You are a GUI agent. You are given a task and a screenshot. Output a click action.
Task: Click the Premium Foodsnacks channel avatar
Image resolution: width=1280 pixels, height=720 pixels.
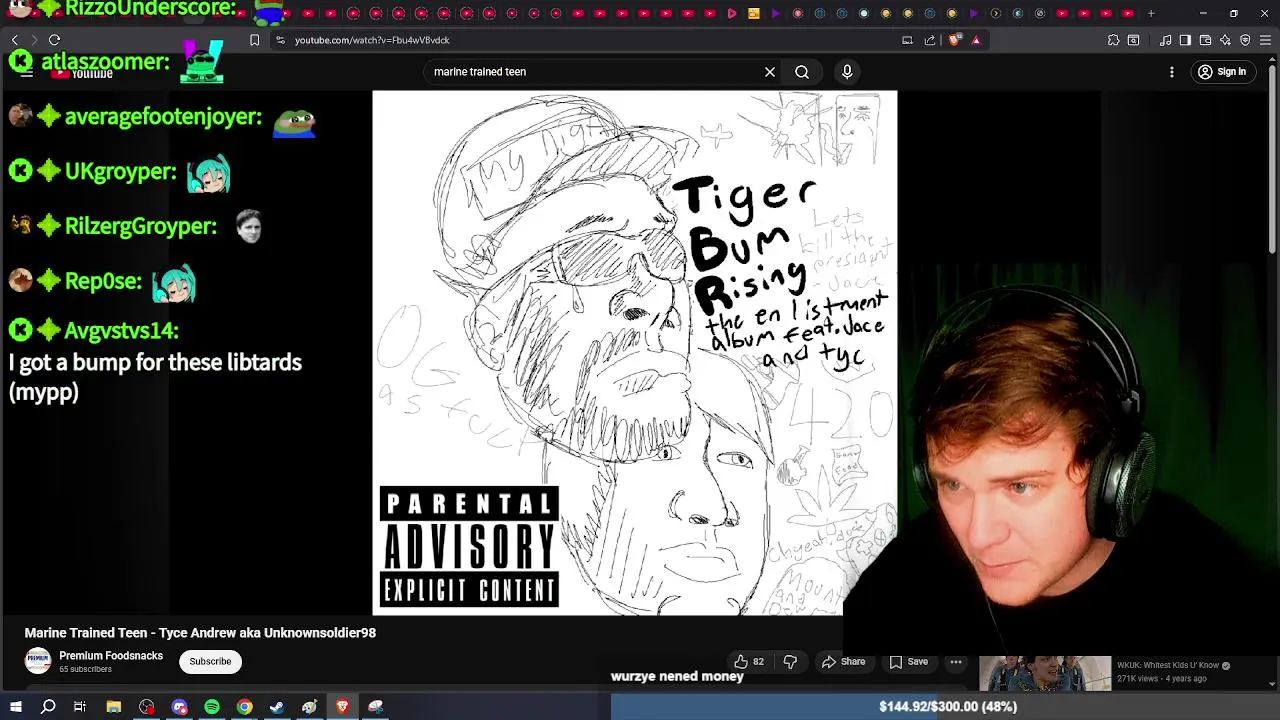point(38,661)
